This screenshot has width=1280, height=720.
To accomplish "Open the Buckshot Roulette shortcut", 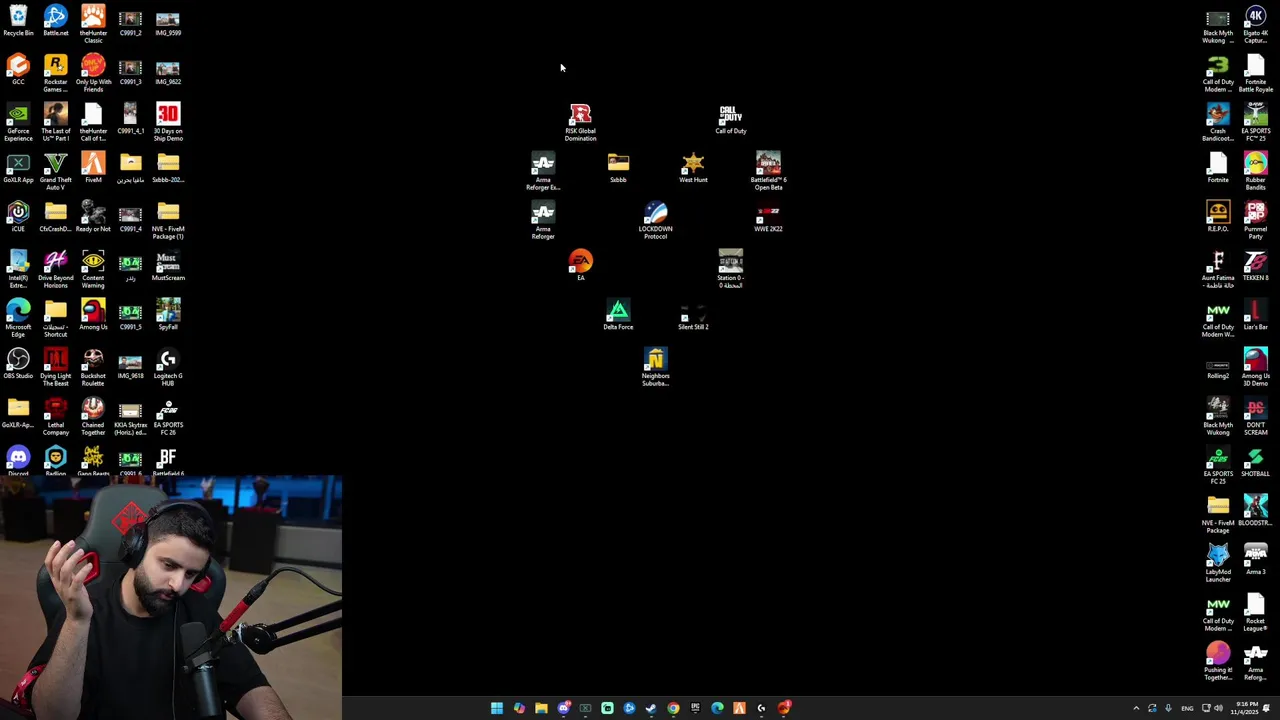I will 93,367.
